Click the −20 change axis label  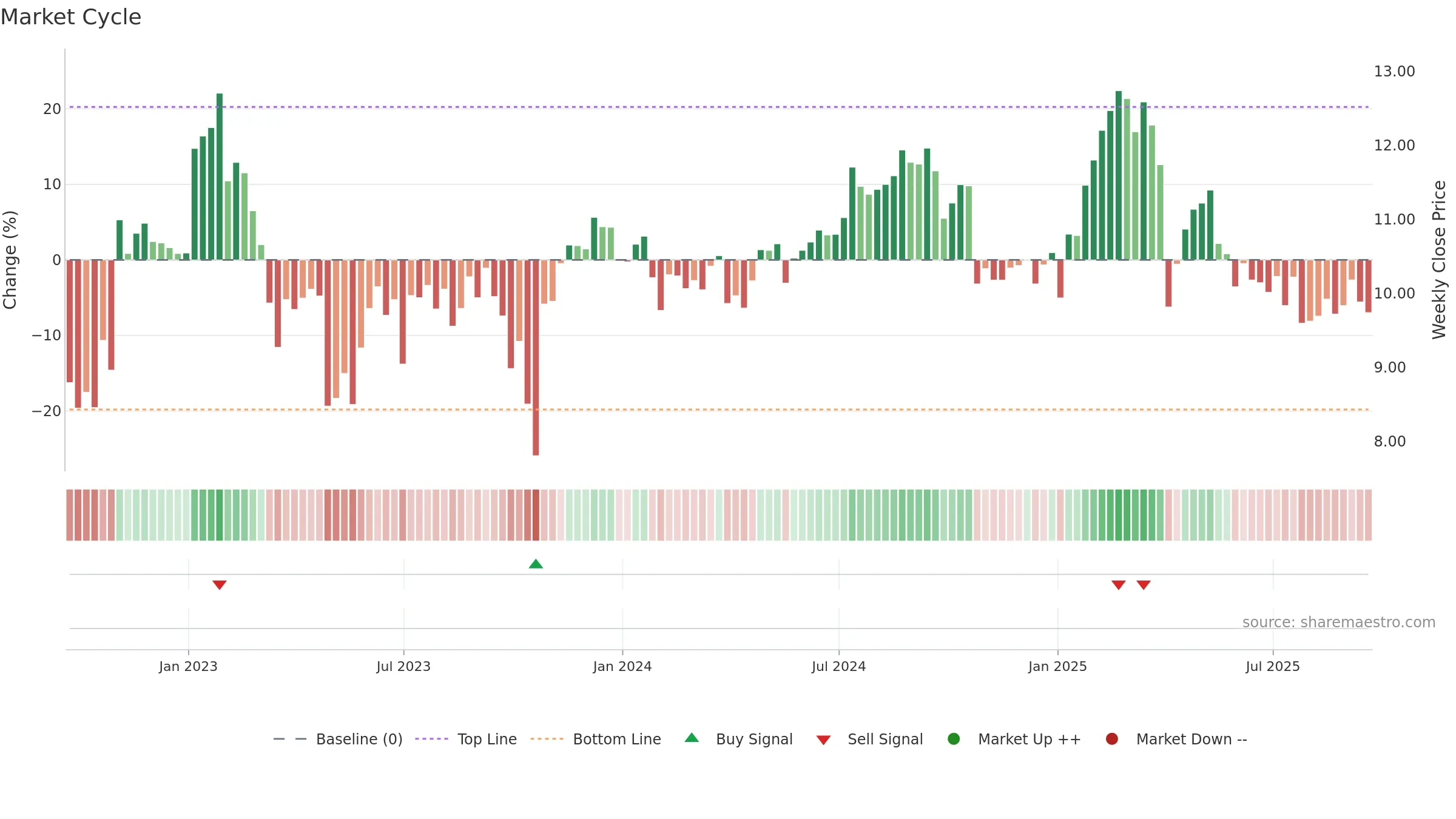47,411
